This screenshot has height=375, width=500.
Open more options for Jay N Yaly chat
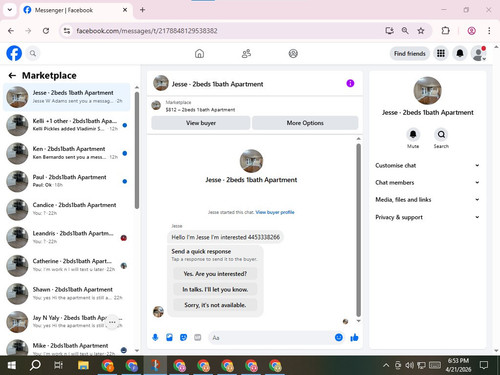tap(112, 322)
